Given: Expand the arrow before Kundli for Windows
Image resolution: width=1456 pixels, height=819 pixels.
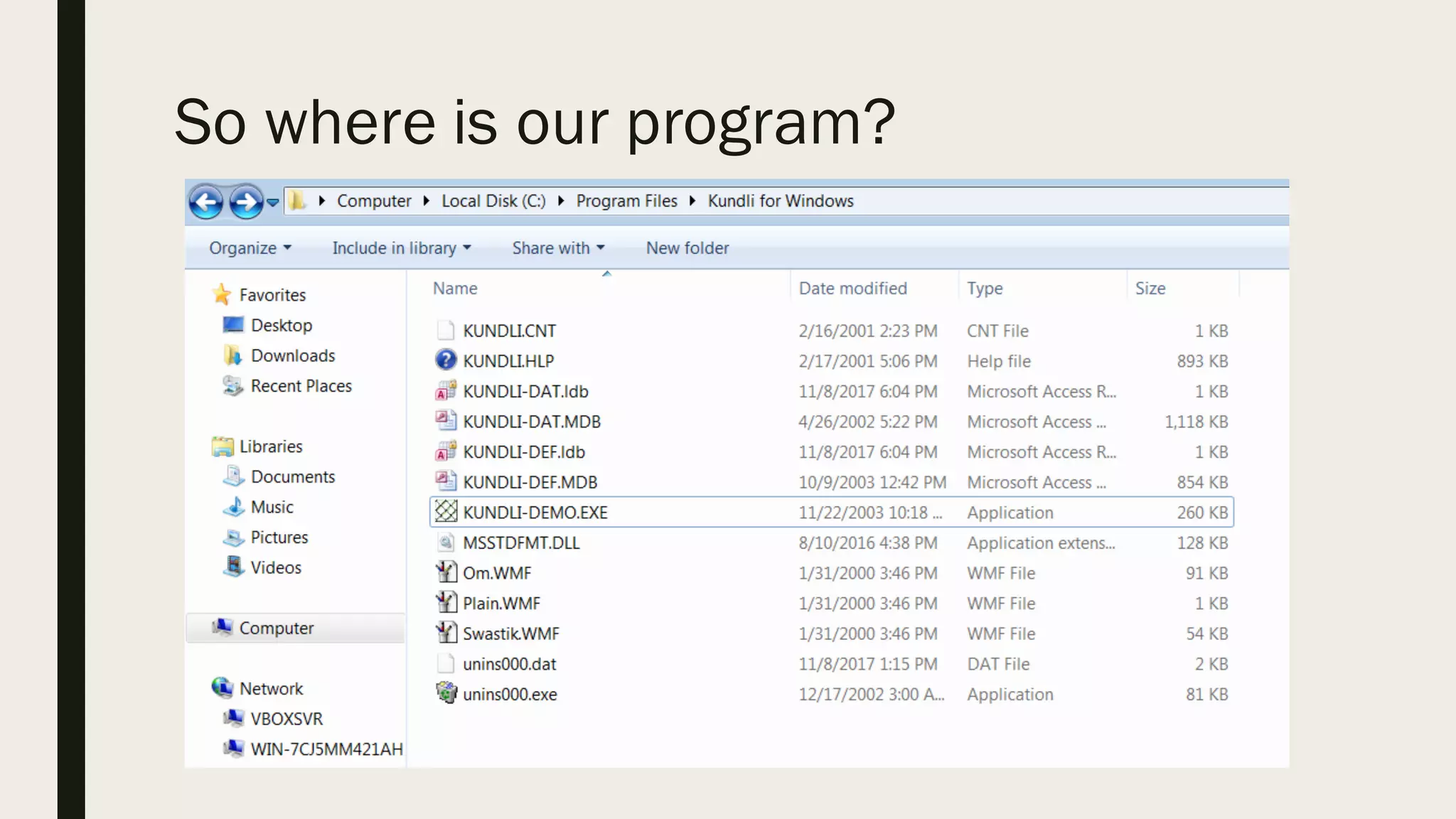Looking at the screenshot, I should tap(692, 201).
